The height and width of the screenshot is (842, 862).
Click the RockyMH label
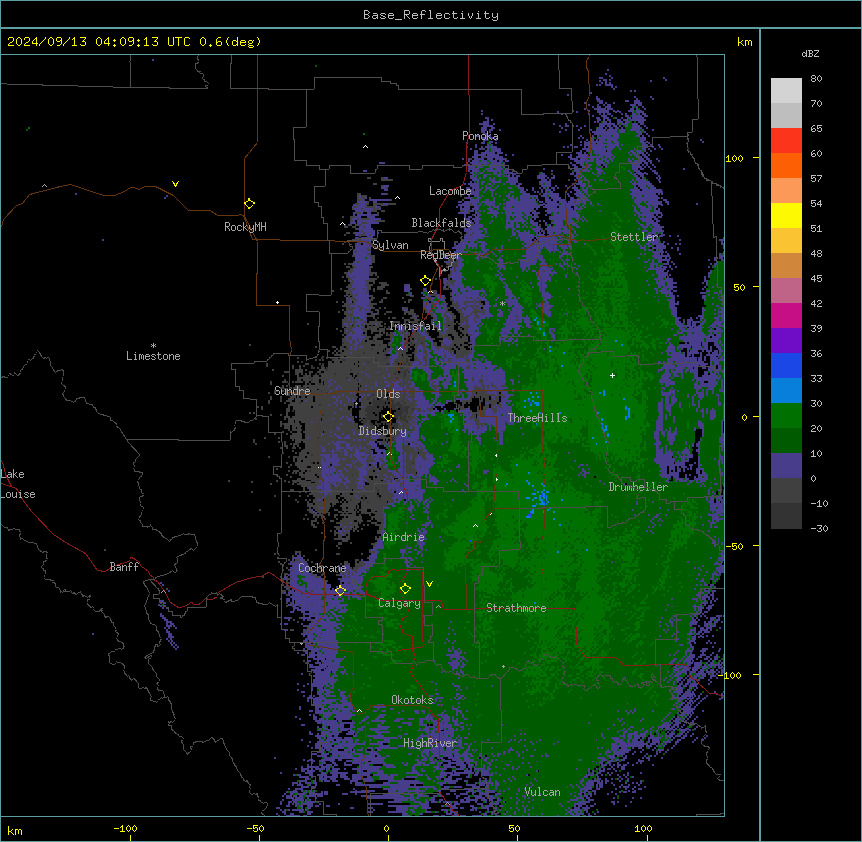point(245,227)
